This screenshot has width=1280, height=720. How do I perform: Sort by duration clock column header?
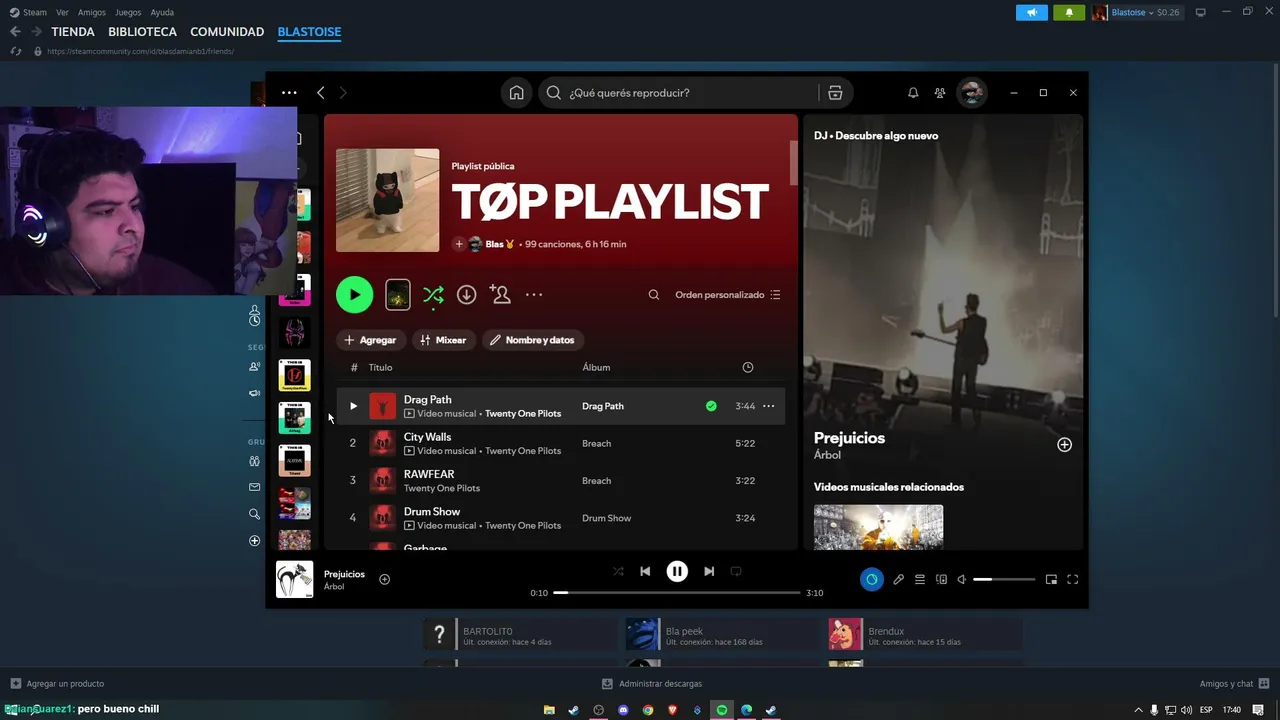748,367
